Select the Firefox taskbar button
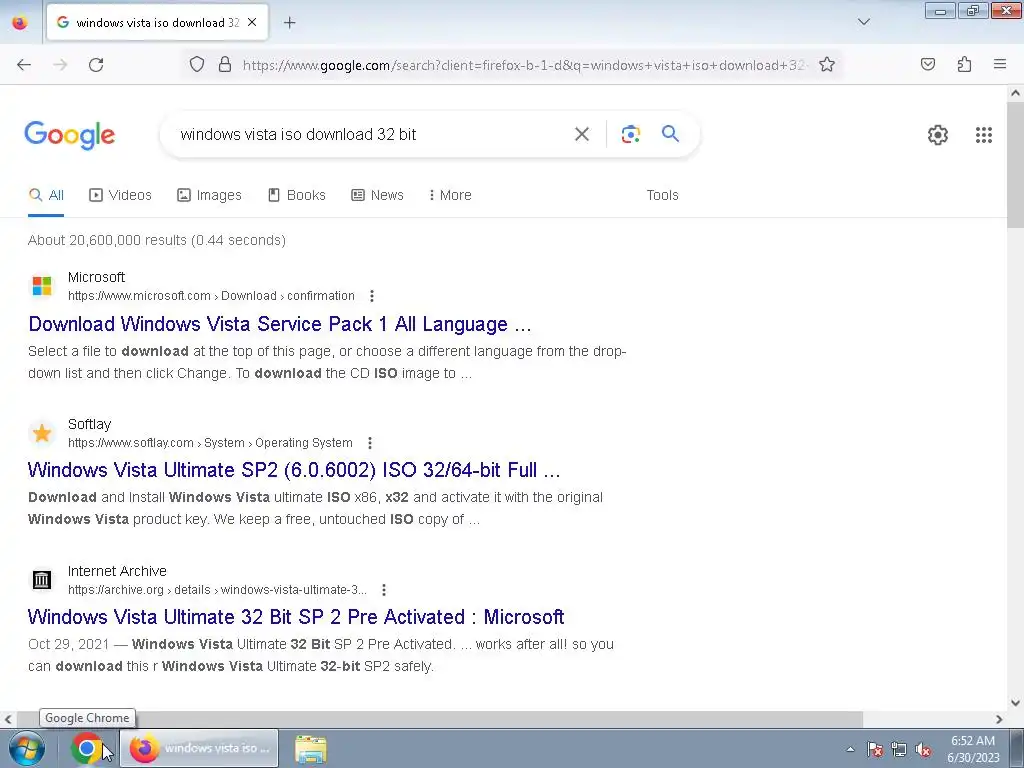This screenshot has width=1024, height=768. point(200,748)
